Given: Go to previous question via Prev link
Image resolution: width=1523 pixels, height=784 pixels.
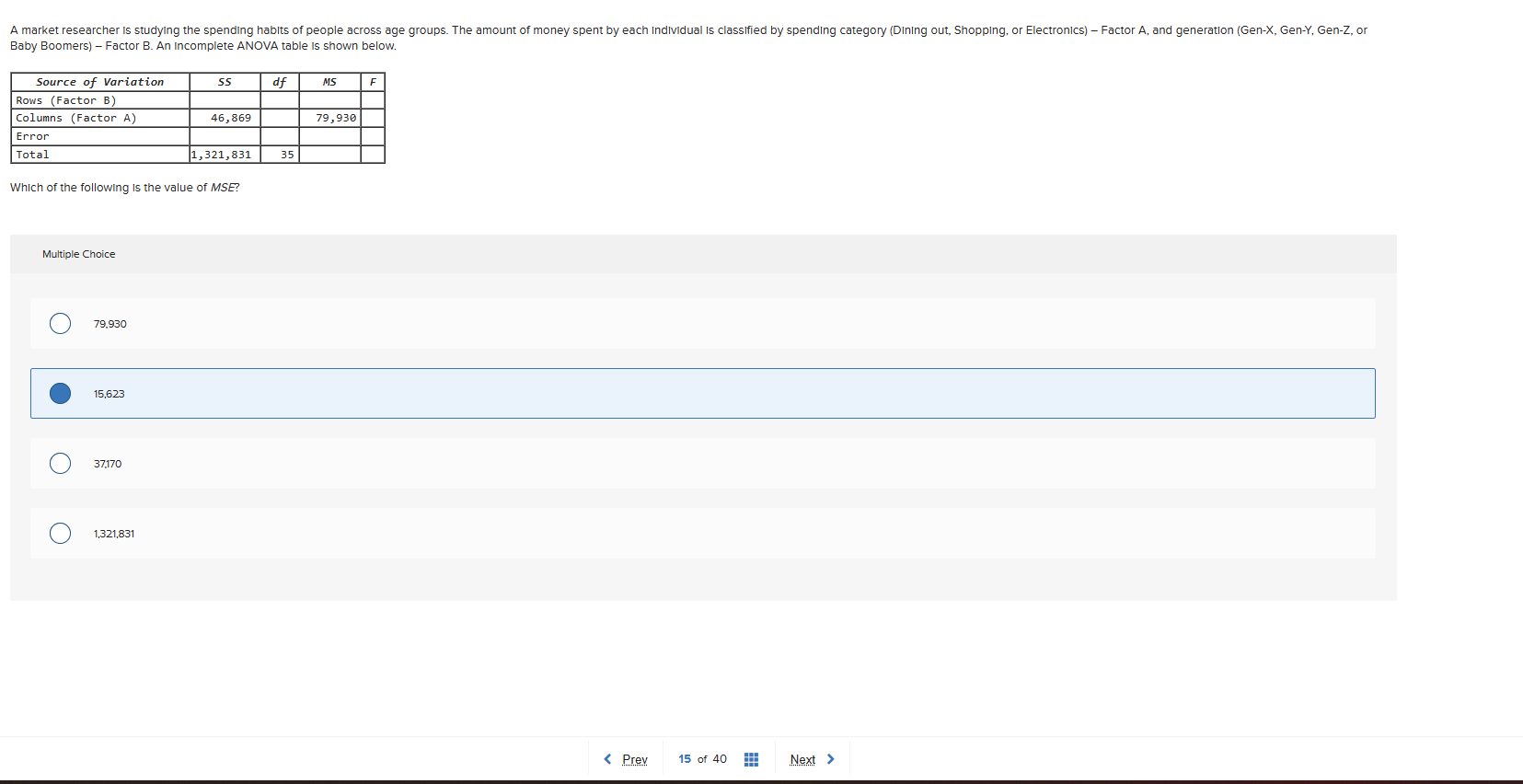Looking at the screenshot, I should (x=635, y=759).
